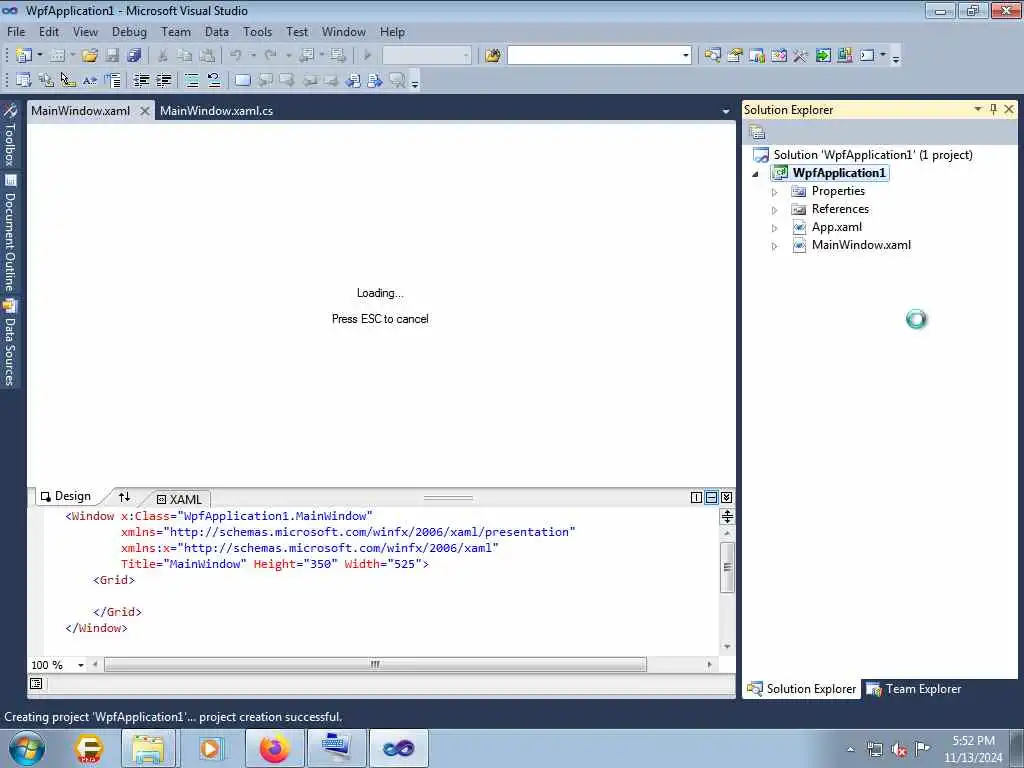Screen dimensions: 1024x768
Task: Click the Increase Line Indent icon
Action: pos(163,80)
